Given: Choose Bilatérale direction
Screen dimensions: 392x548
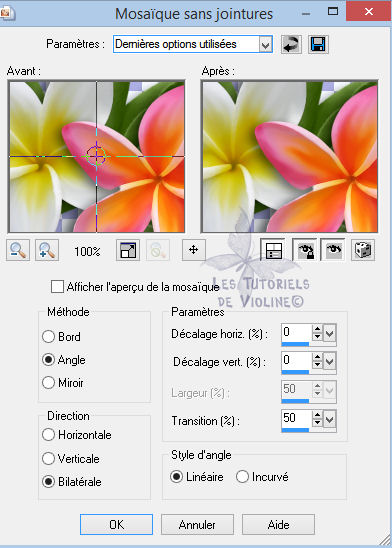Looking at the screenshot, I should [48, 482].
